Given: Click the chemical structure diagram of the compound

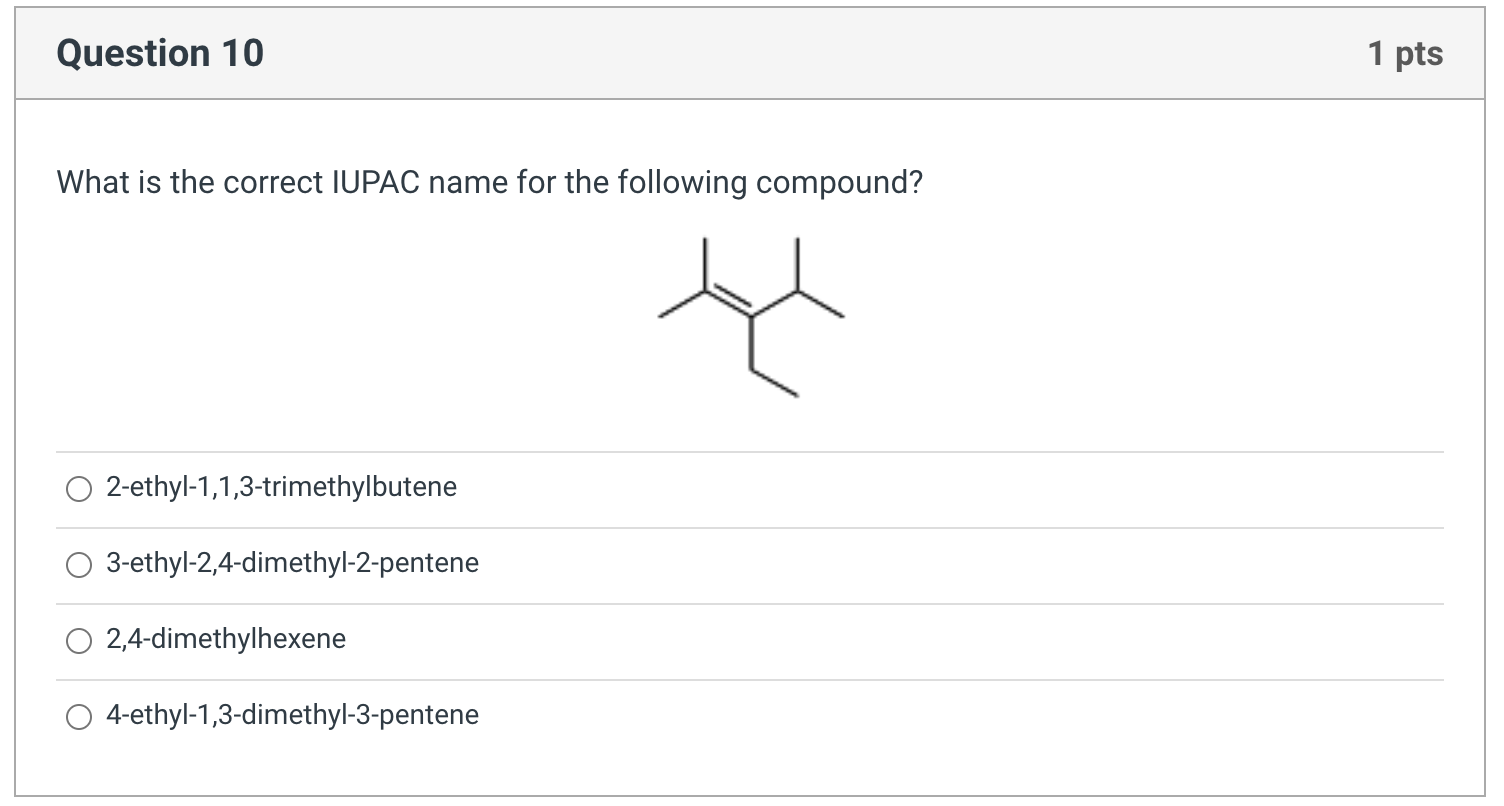Looking at the screenshot, I should [750, 315].
